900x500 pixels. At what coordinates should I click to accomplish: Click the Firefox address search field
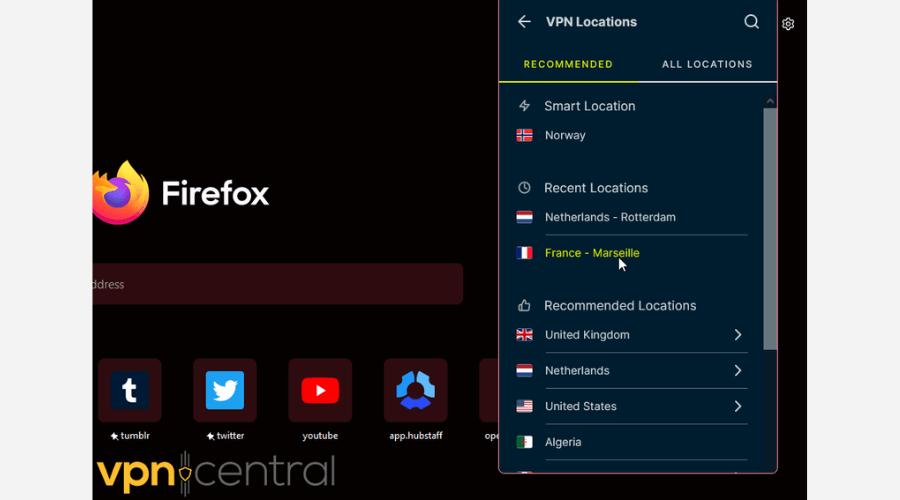[x=278, y=284]
